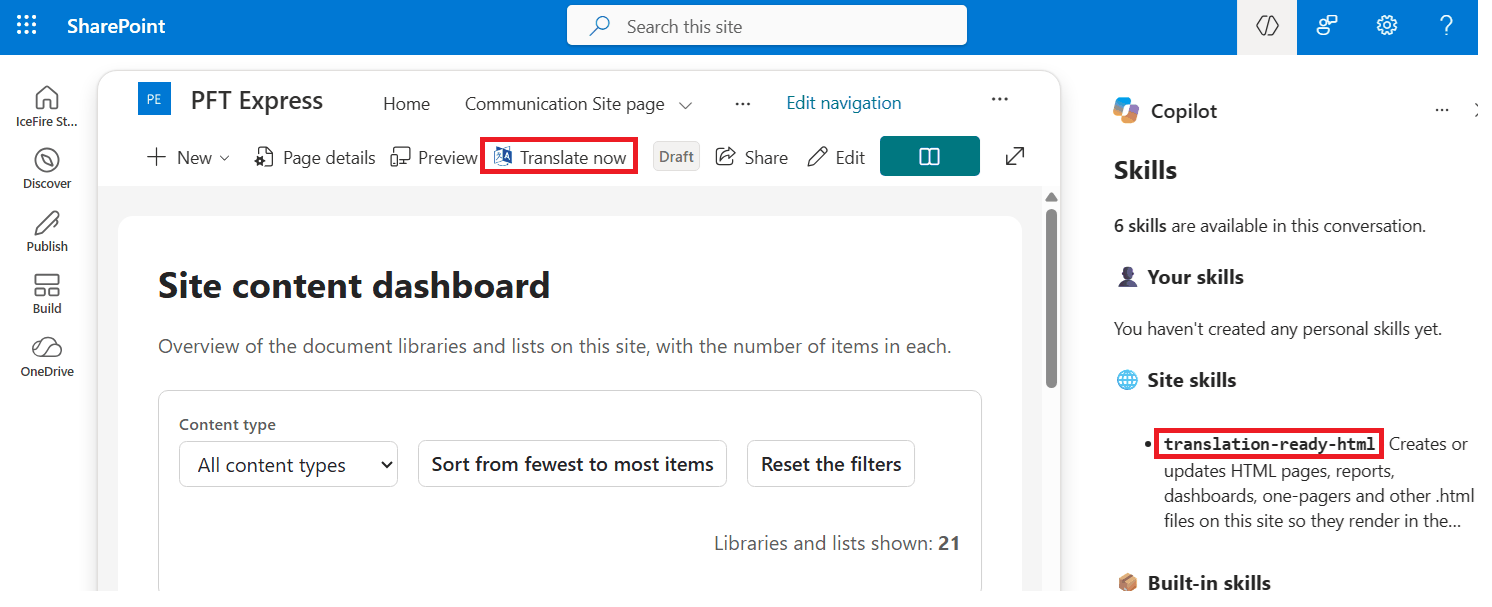Click PFT Express site title

tap(257, 100)
